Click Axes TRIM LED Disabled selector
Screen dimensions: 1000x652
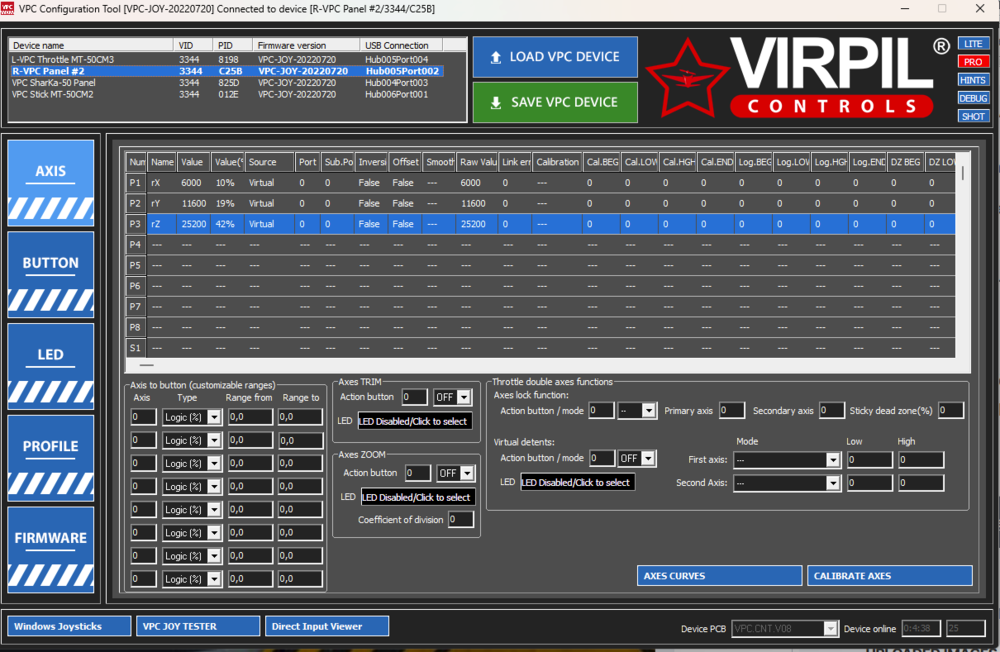pos(415,421)
